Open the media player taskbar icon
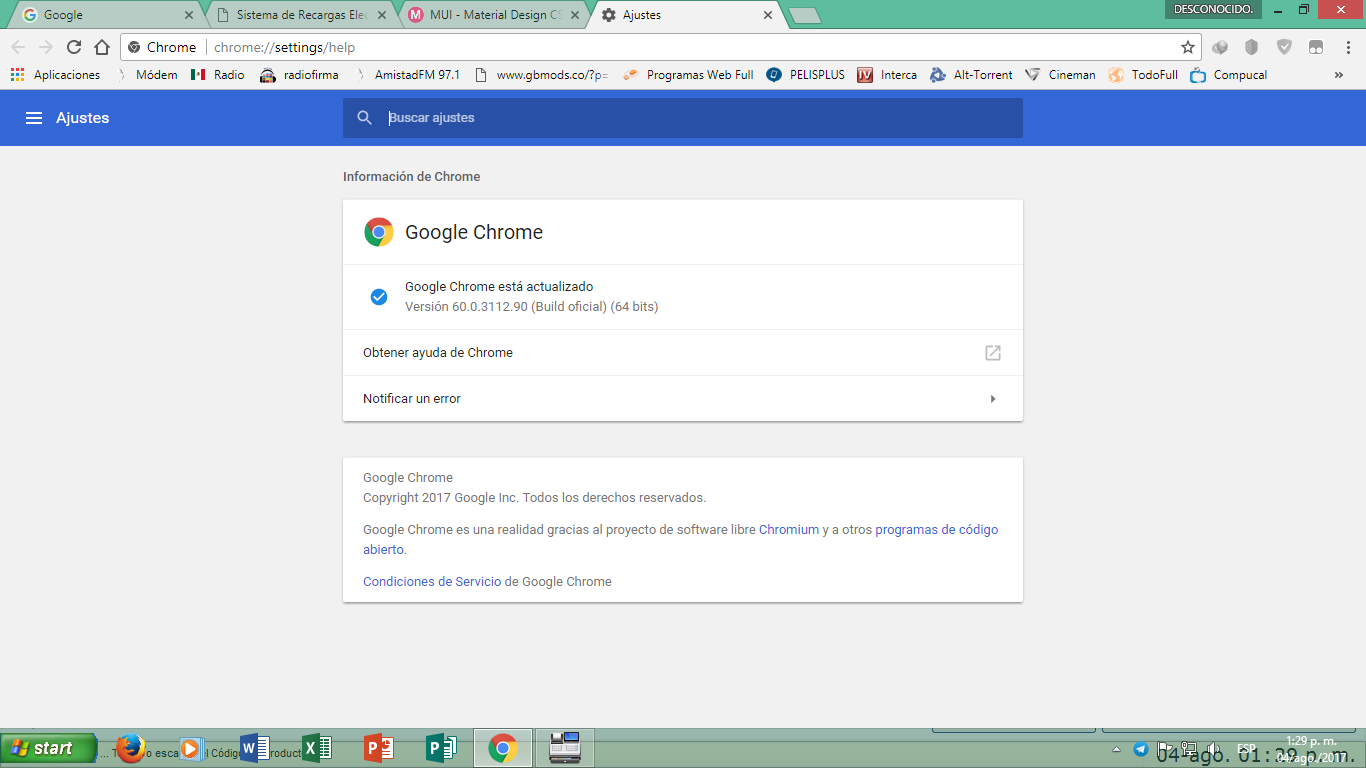This screenshot has height=768, width=1366. (192, 748)
